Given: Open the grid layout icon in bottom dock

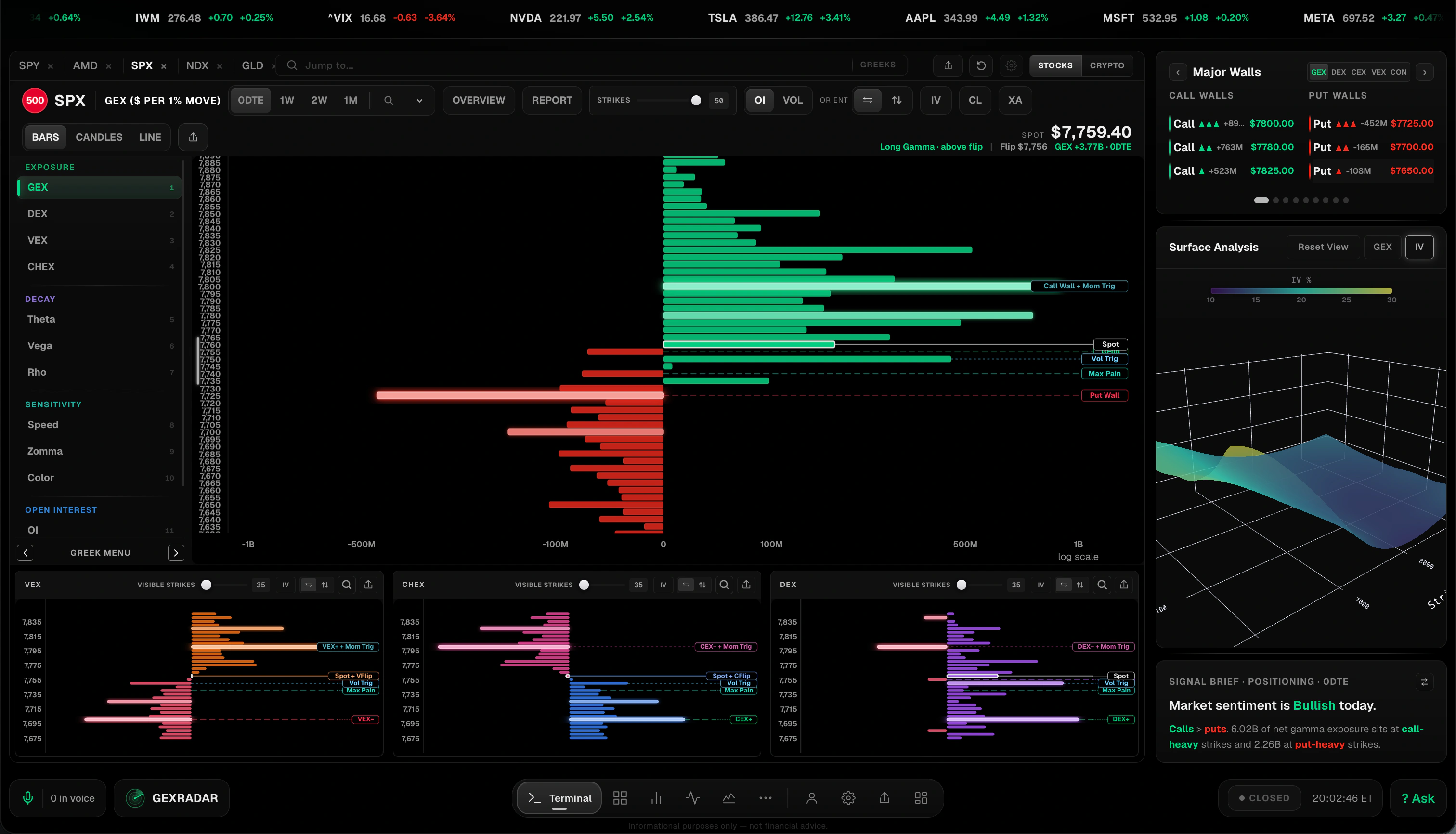Looking at the screenshot, I should [620, 798].
